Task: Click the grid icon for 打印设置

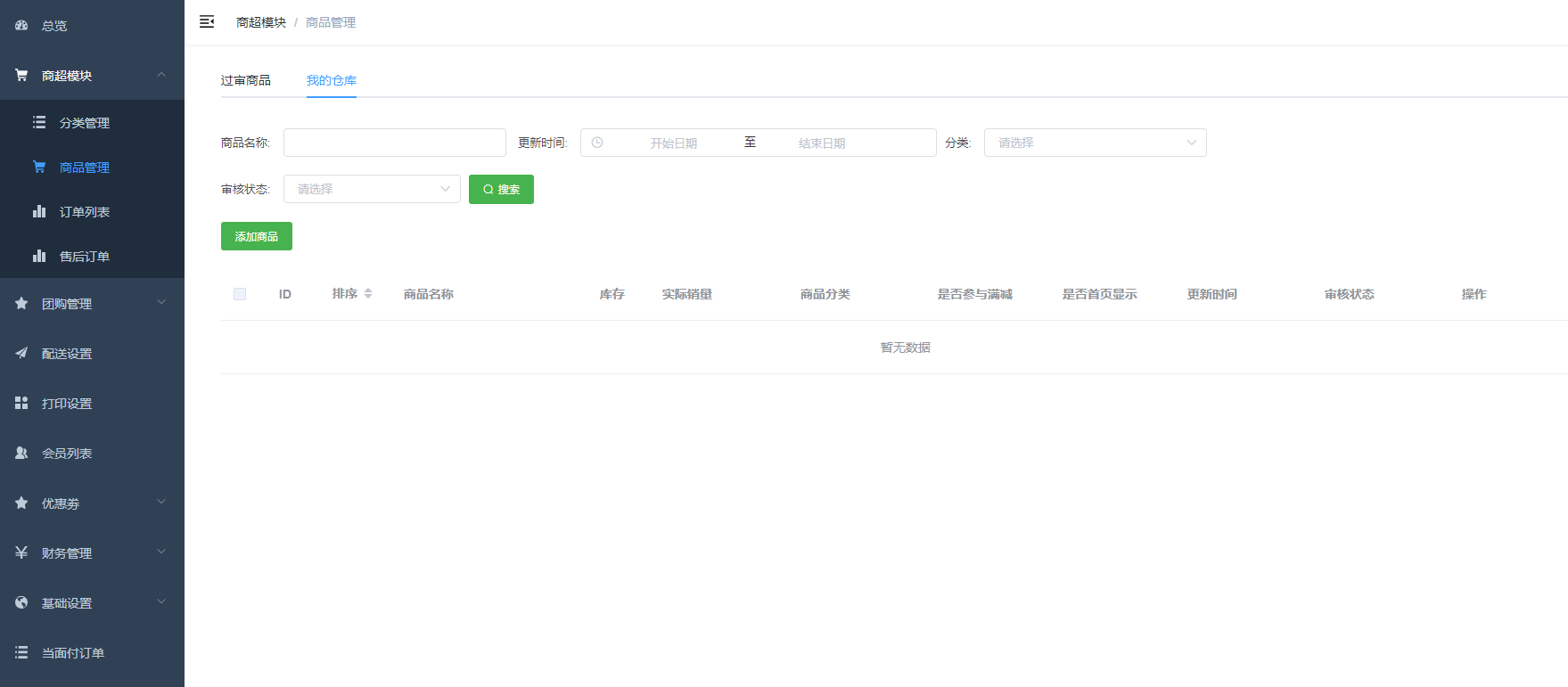Action: [x=21, y=404]
